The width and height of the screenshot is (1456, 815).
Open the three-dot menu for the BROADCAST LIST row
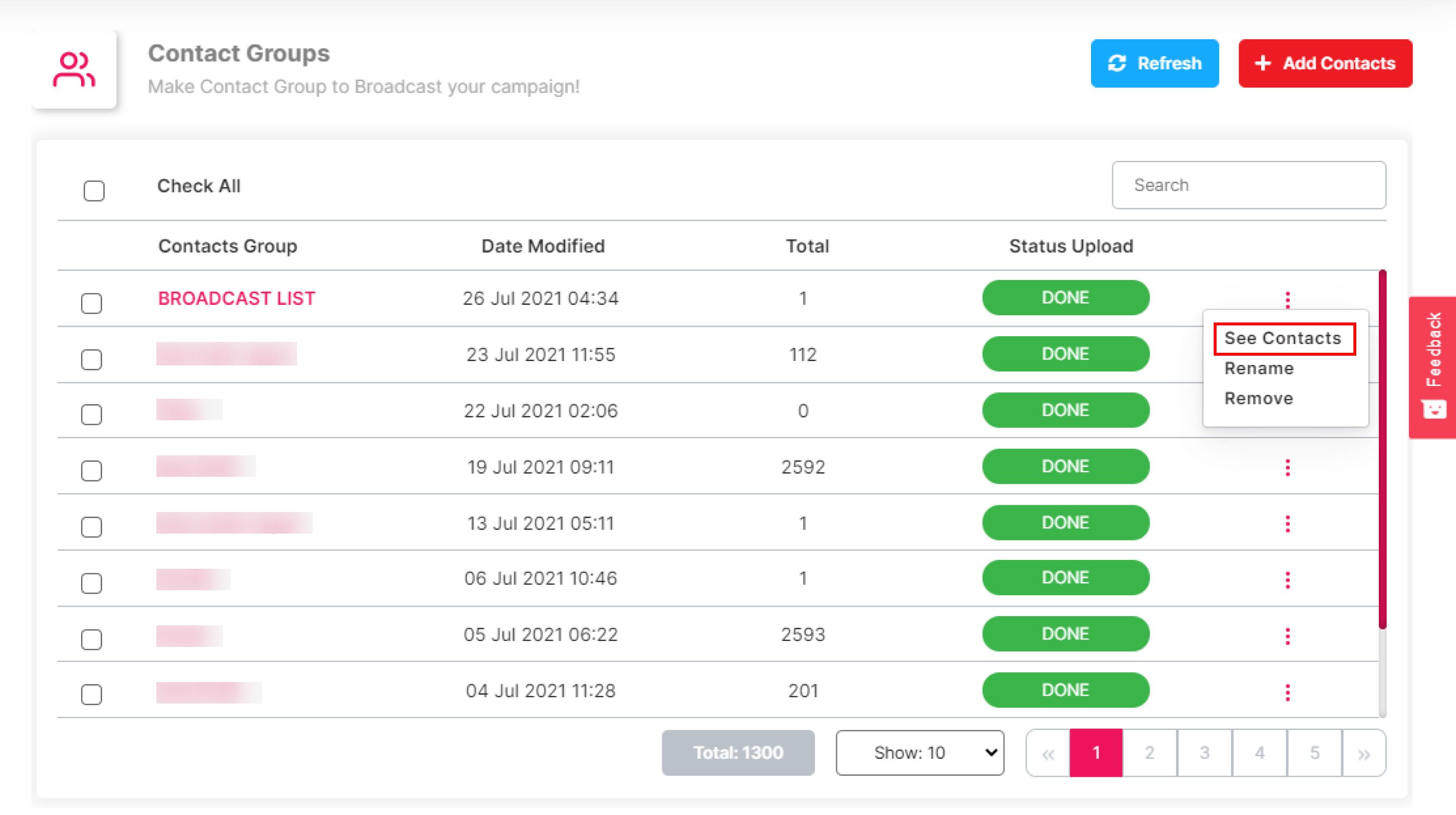tap(1287, 300)
